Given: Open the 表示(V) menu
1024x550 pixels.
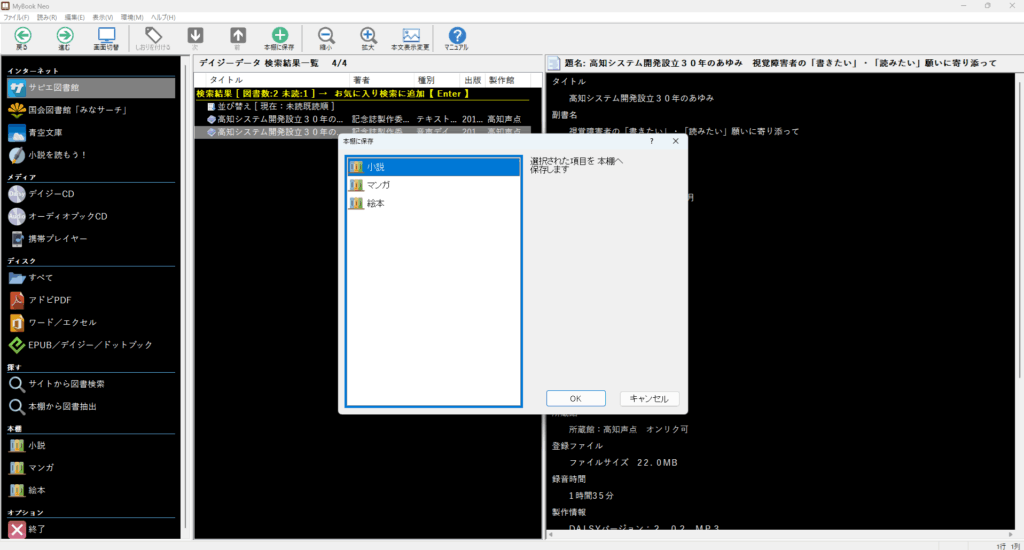Looking at the screenshot, I should (x=102, y=18).
